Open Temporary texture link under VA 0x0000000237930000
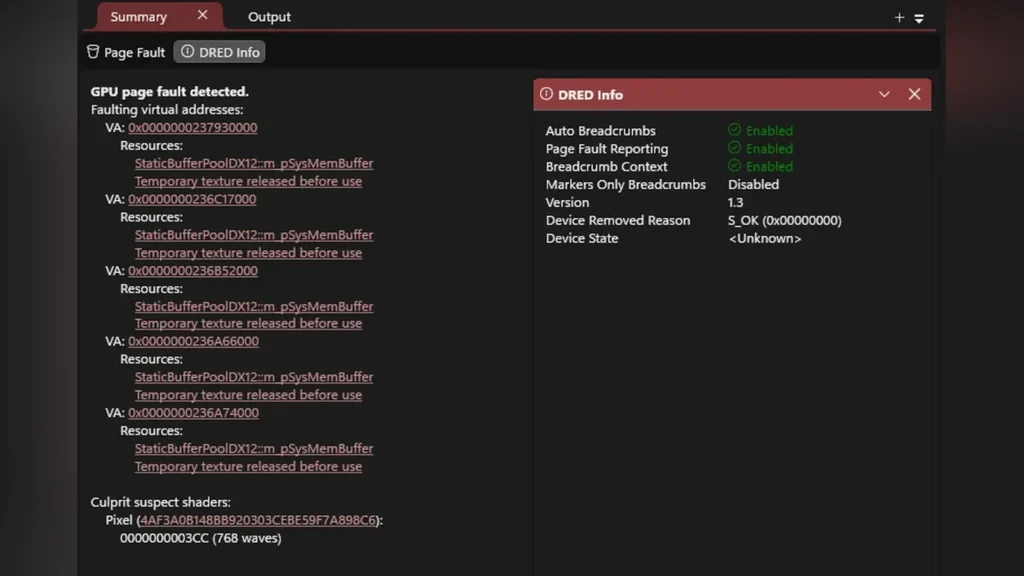Screen dimensions: 1024x576 coord(248,181)
